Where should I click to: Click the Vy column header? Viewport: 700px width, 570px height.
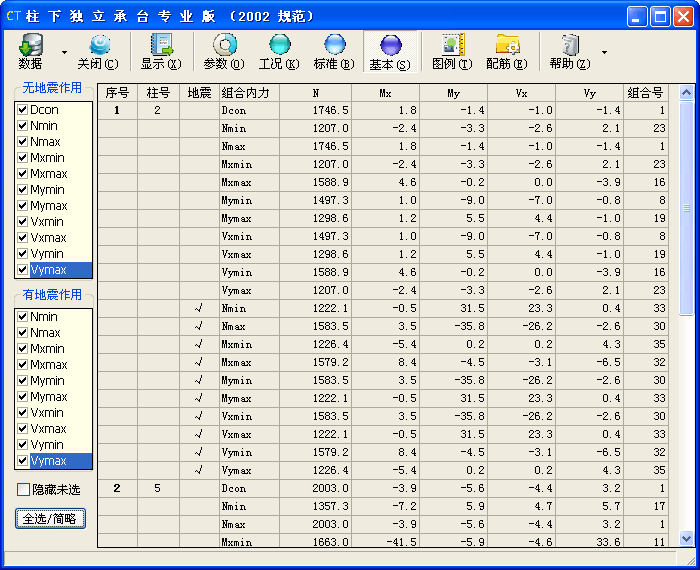pos(590,93)
